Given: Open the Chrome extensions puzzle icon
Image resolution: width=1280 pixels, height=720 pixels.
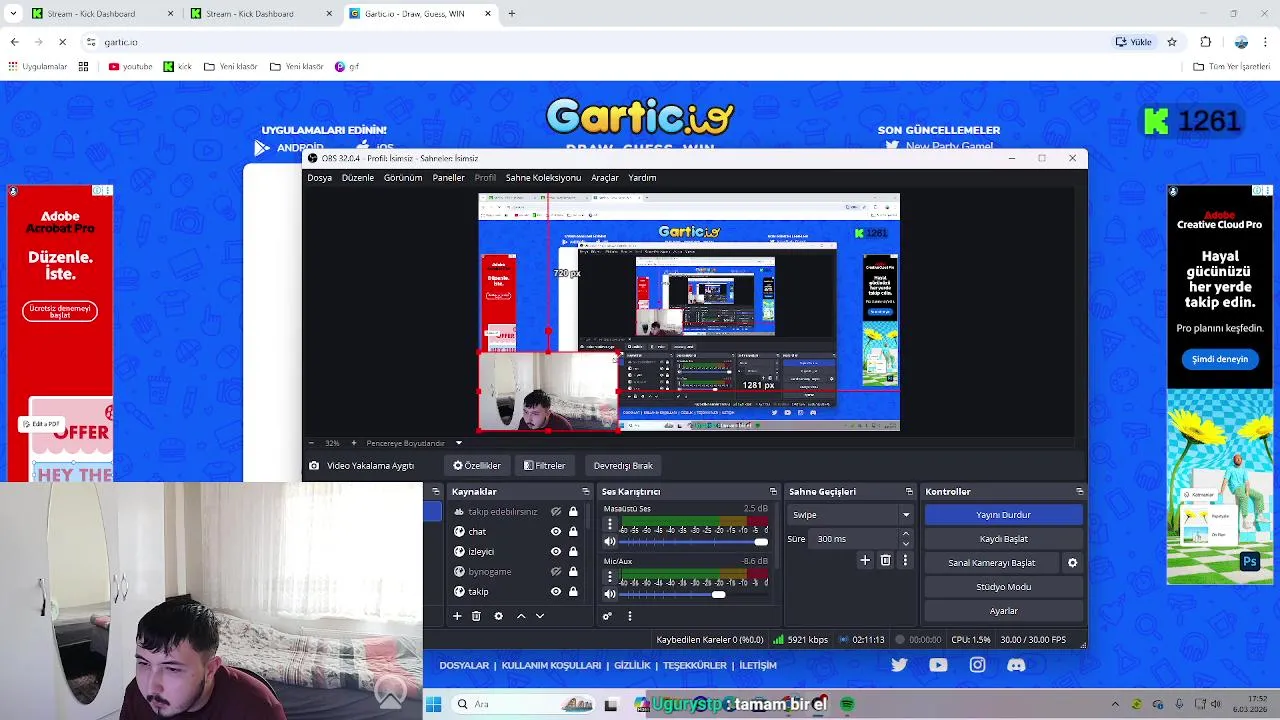Looking at the screenshot, I should click(1205, 42).
